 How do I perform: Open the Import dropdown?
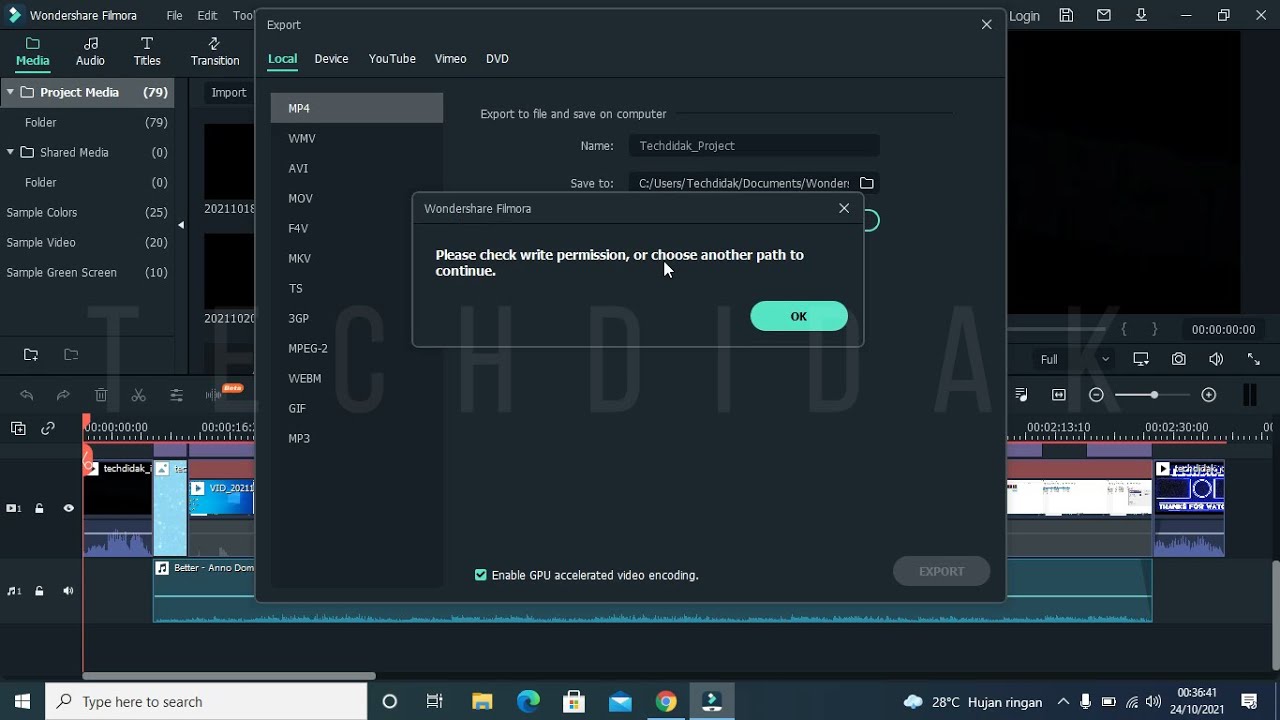[229, 92]
